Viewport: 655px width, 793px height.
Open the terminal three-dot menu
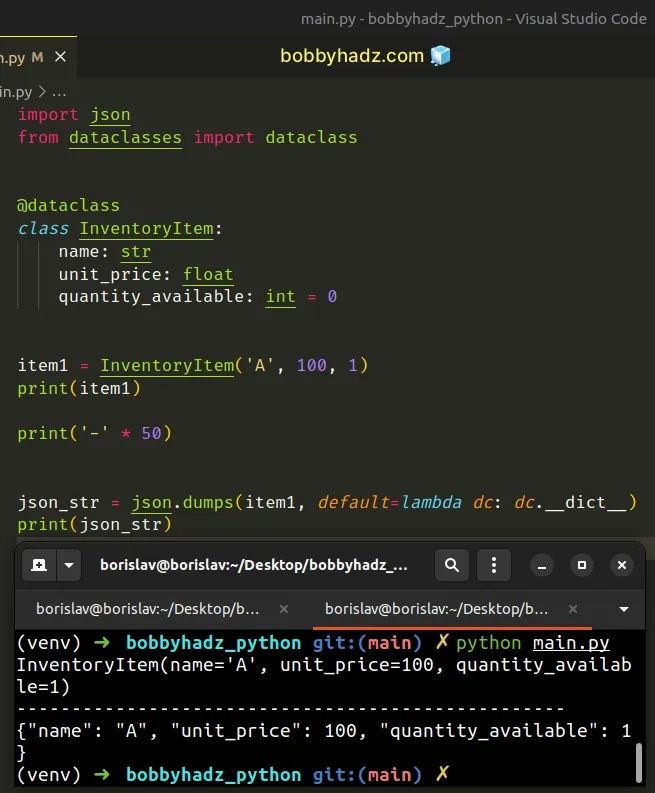(494, 565)
